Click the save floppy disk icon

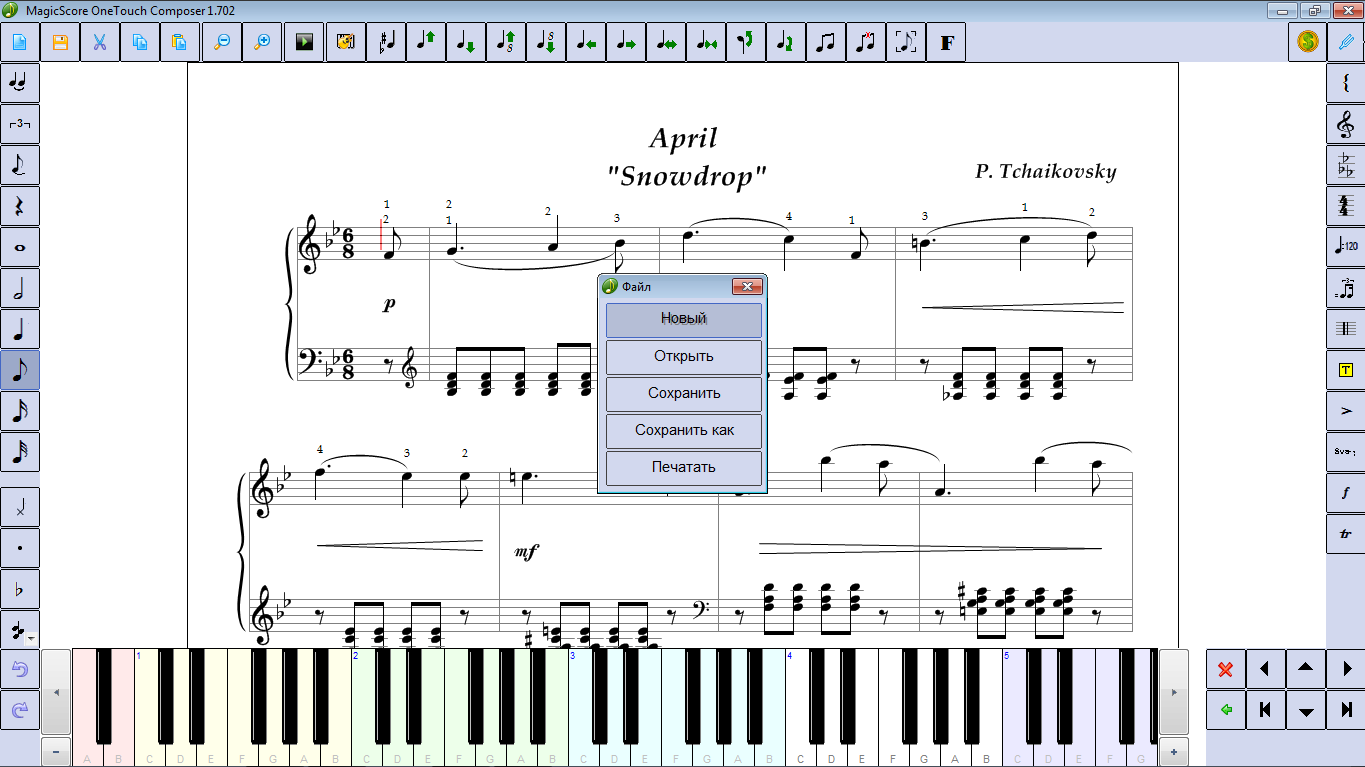click(x=60, y=43)
